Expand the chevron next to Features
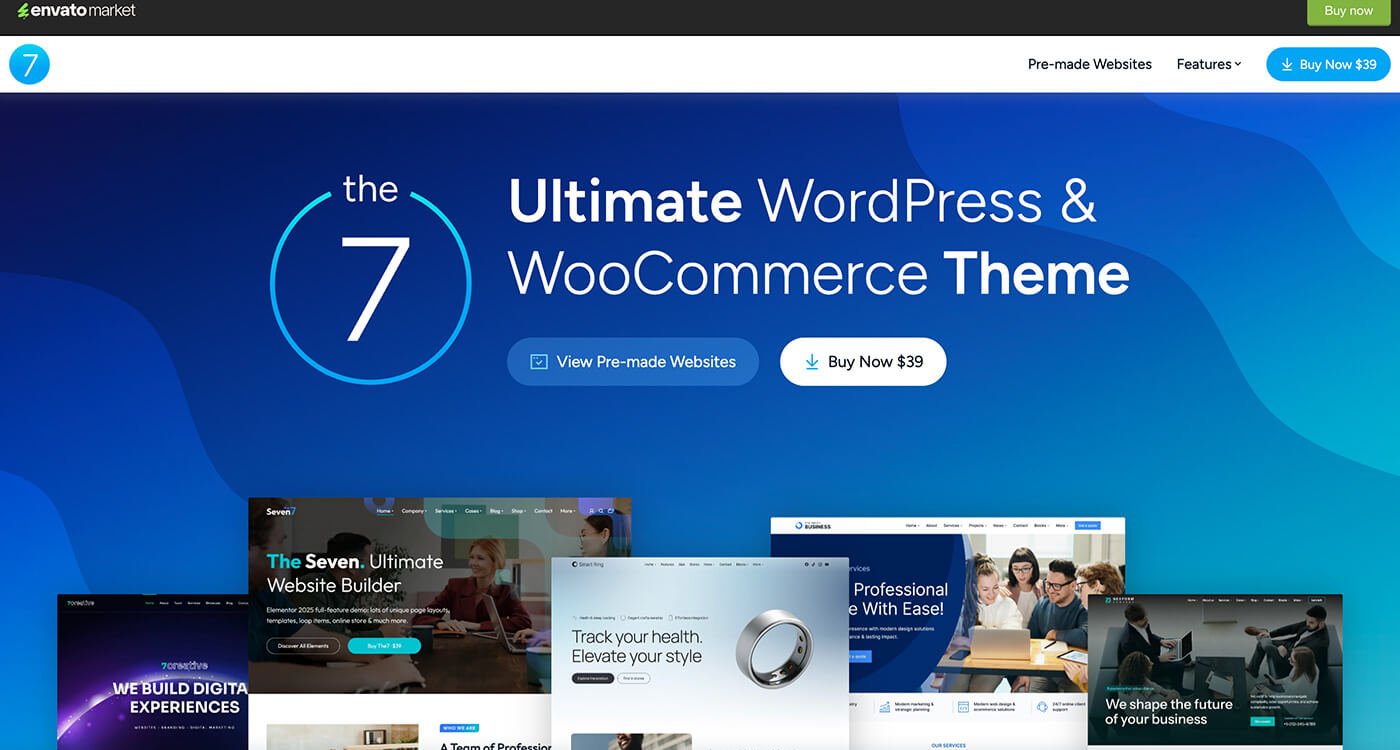Screen dimensions: 1400x750 point(1238,64)
